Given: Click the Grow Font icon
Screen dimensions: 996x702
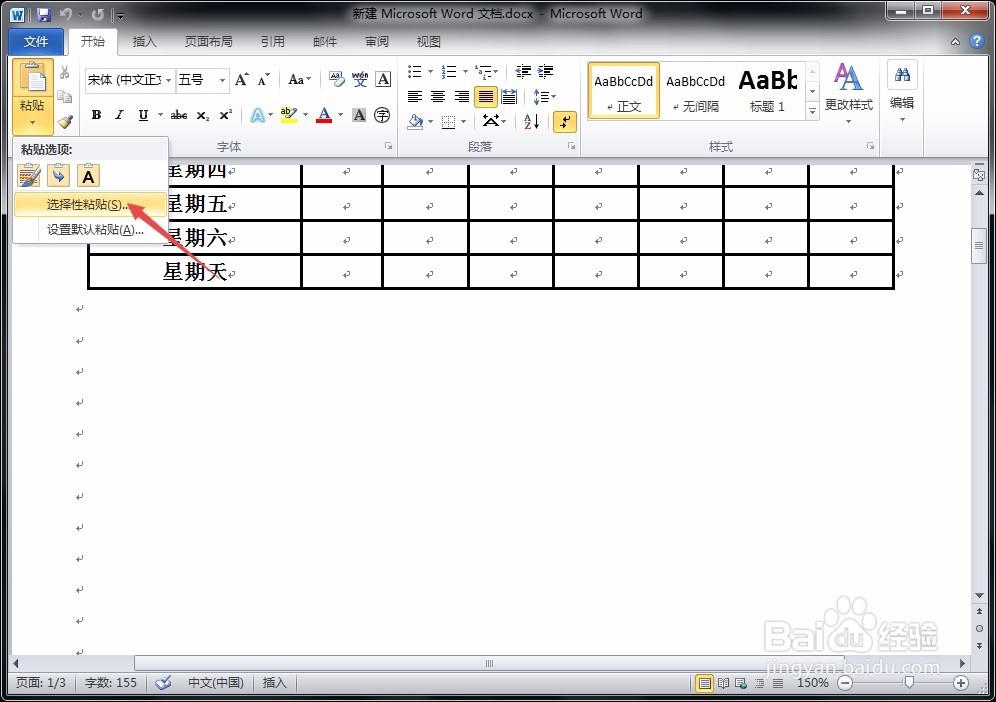Looking at the screenshot, I should [x=241, y=79].
